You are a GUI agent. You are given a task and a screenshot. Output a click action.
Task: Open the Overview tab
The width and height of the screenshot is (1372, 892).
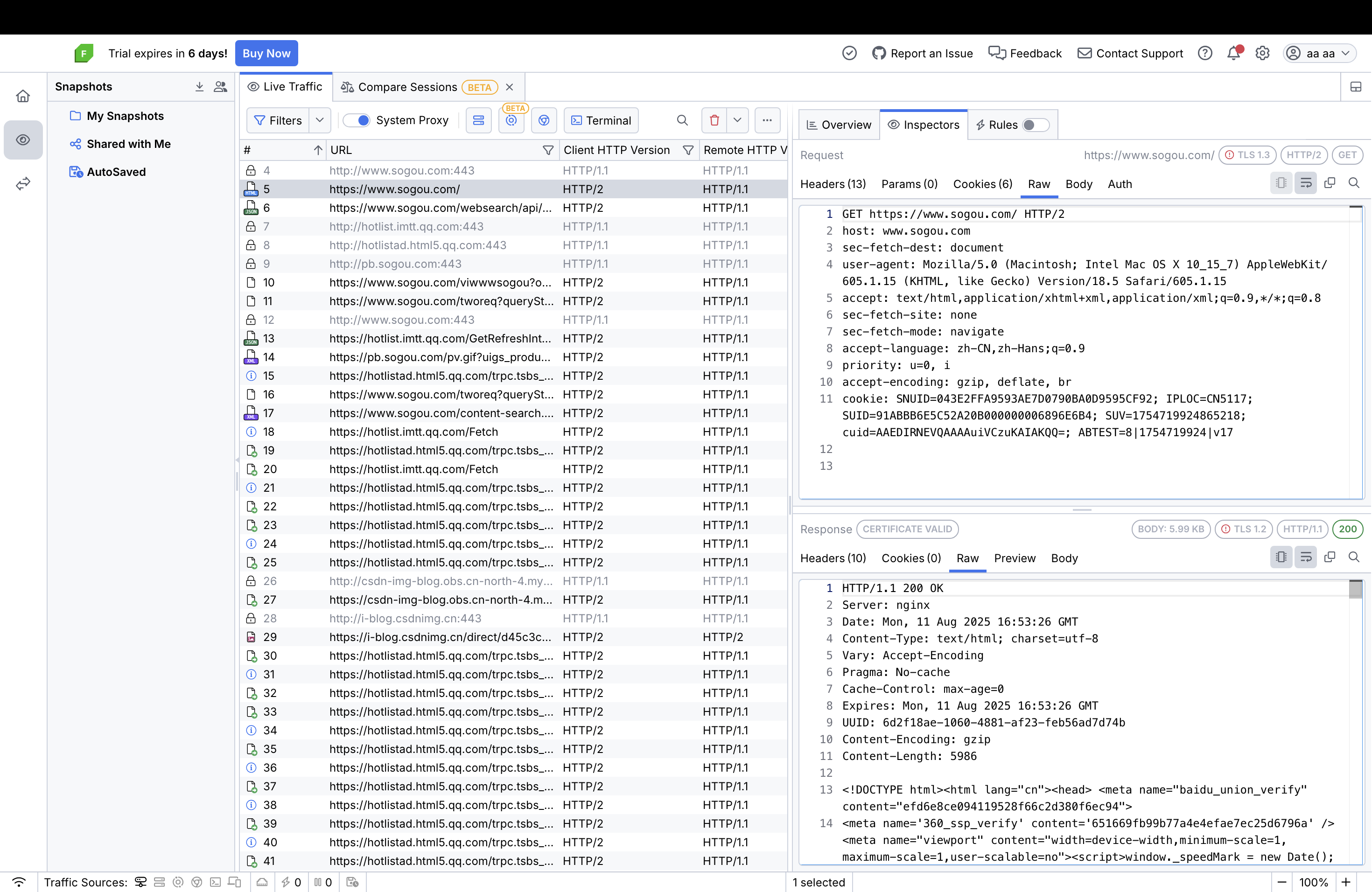839,125
